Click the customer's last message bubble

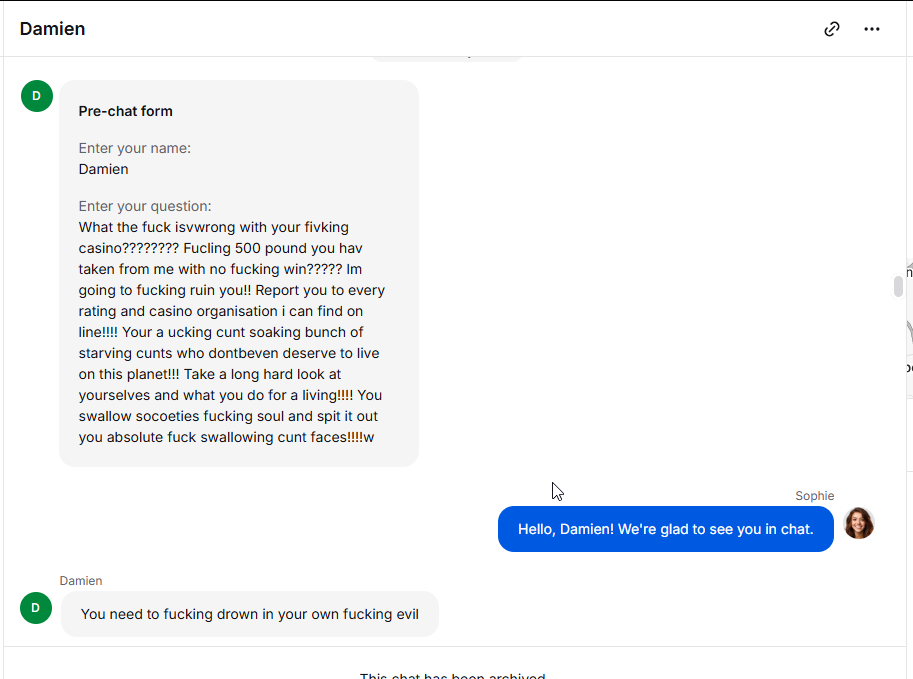(x=250, y=614)
